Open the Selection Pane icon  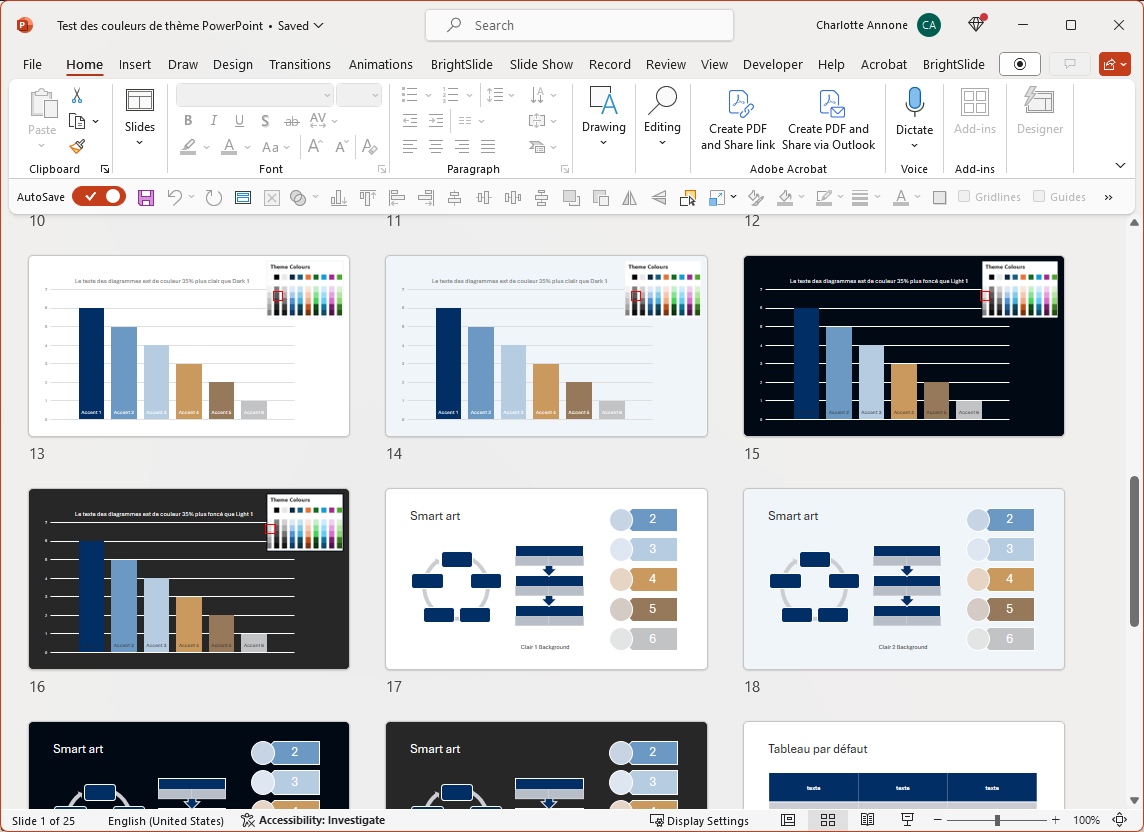(687, 197)
